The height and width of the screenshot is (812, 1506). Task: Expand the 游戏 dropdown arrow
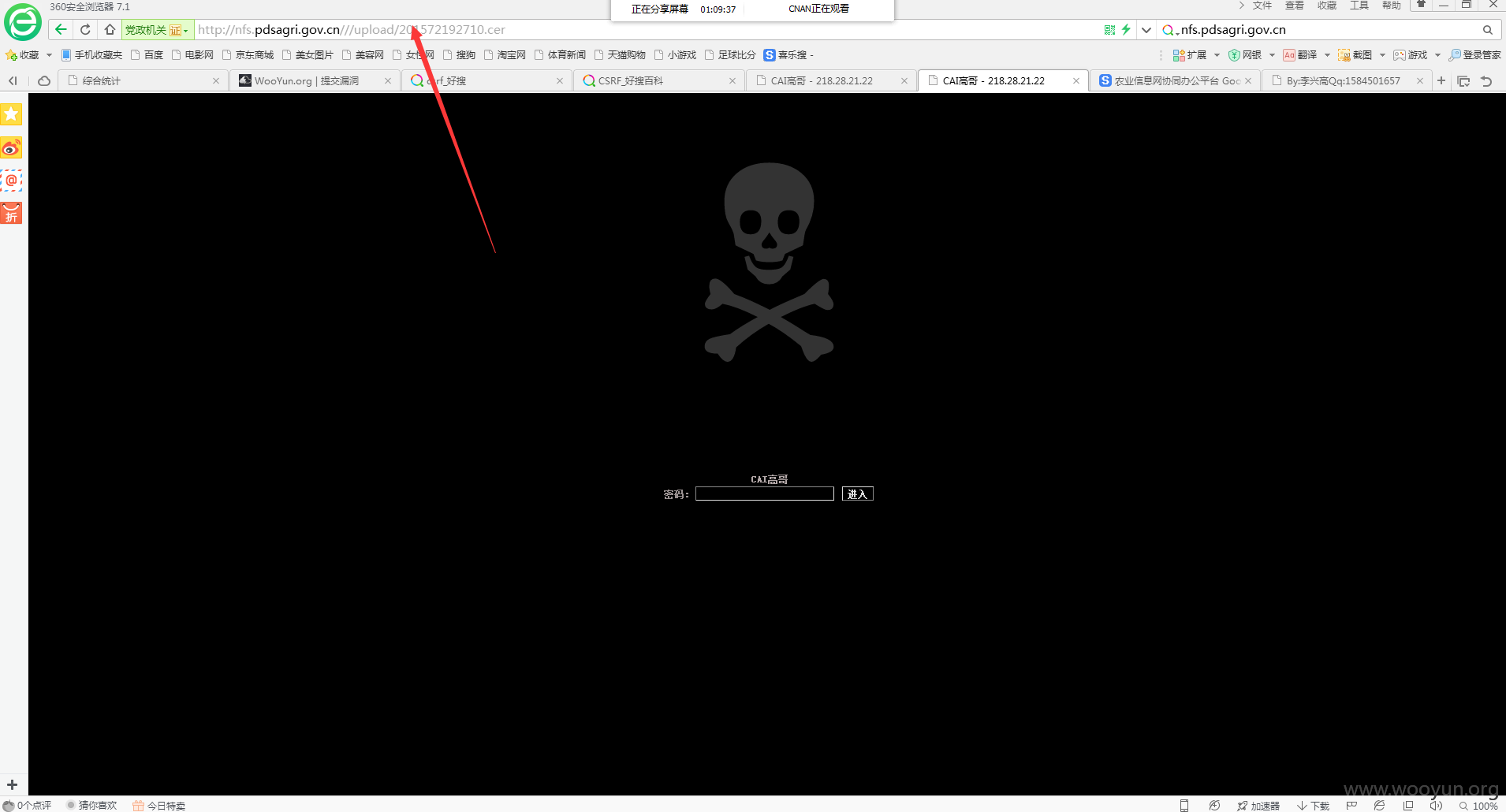tap(1437, 55)
